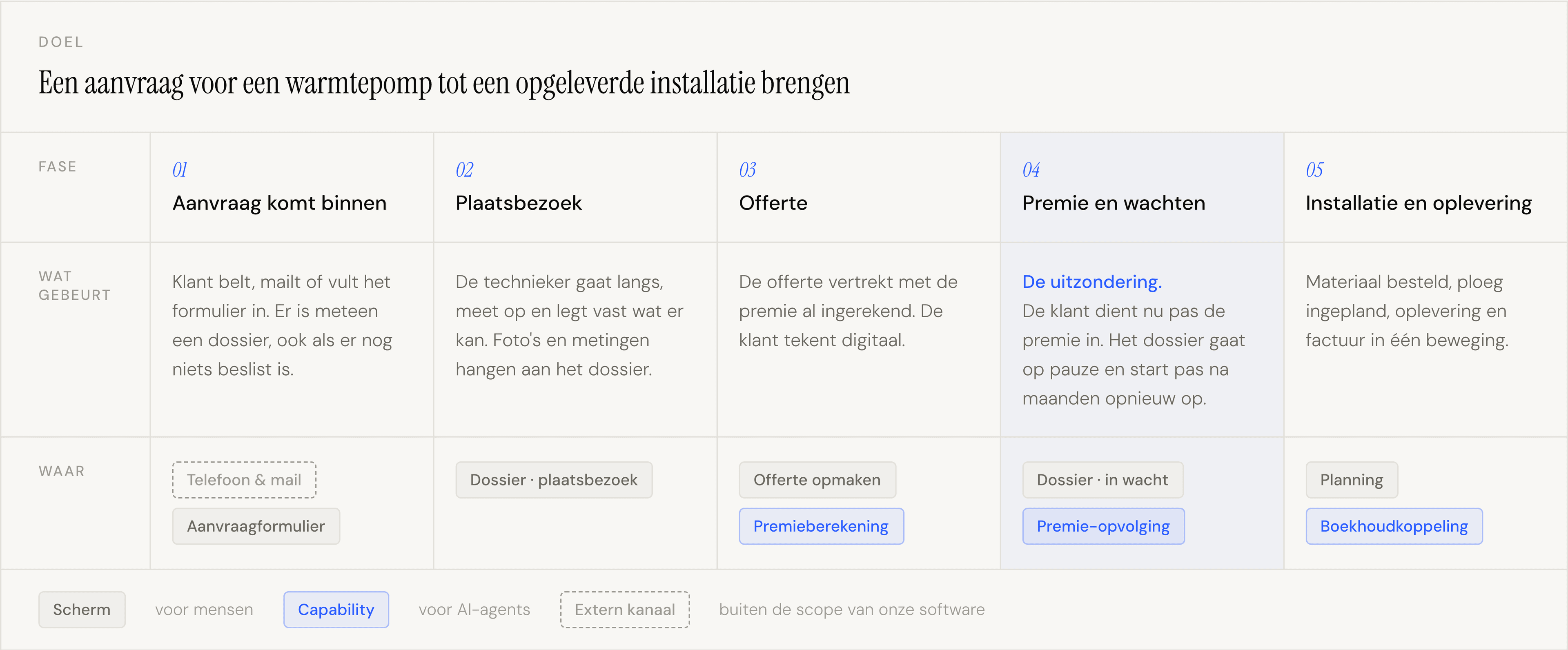Click the phase number 05
Viewport: 1568px width, 650px height.
pos(1314,169)
